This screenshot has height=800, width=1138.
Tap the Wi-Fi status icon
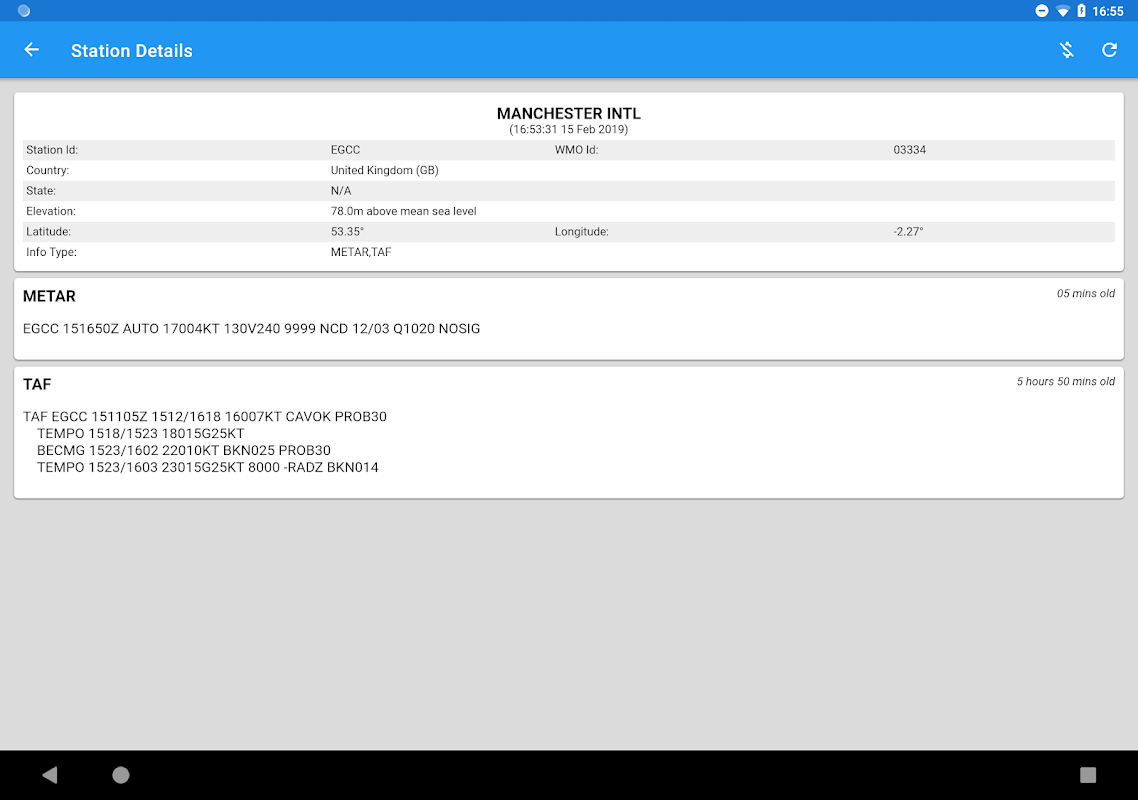point(1063,11)
